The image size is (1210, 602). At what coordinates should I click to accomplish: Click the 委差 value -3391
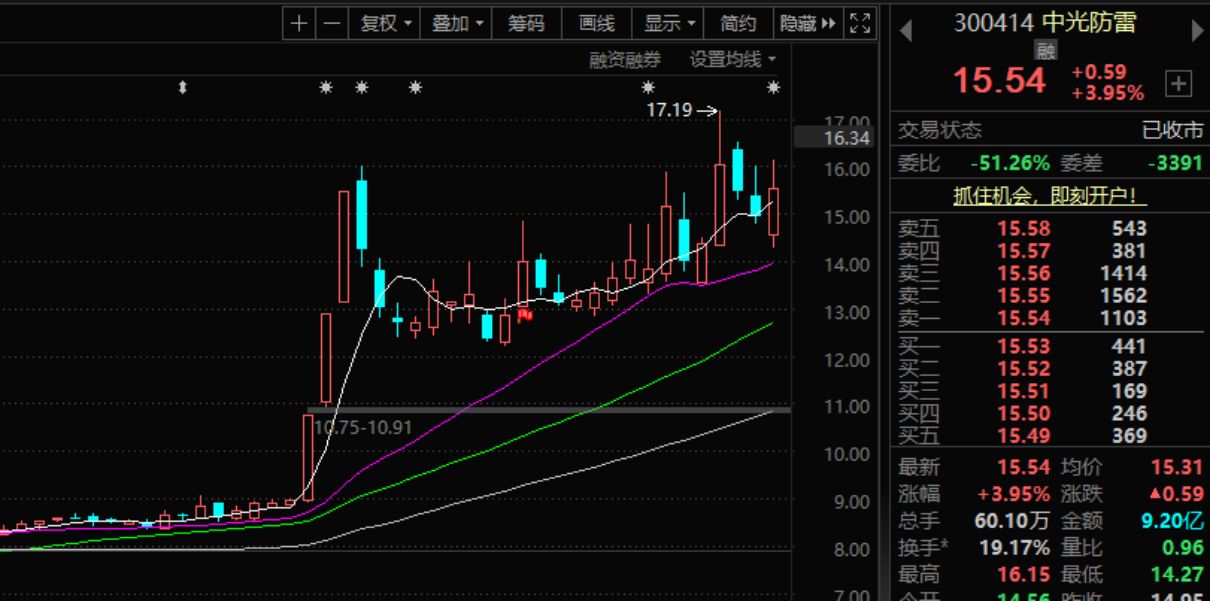click(1173, 163)
